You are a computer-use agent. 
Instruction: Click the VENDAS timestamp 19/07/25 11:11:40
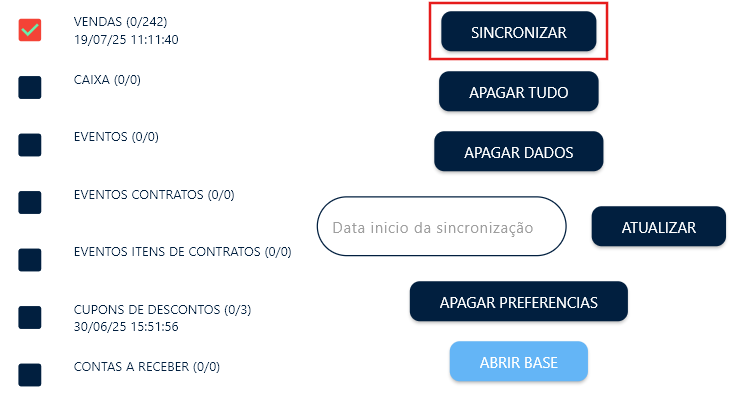pyautogui.click(x=126, y=39)
